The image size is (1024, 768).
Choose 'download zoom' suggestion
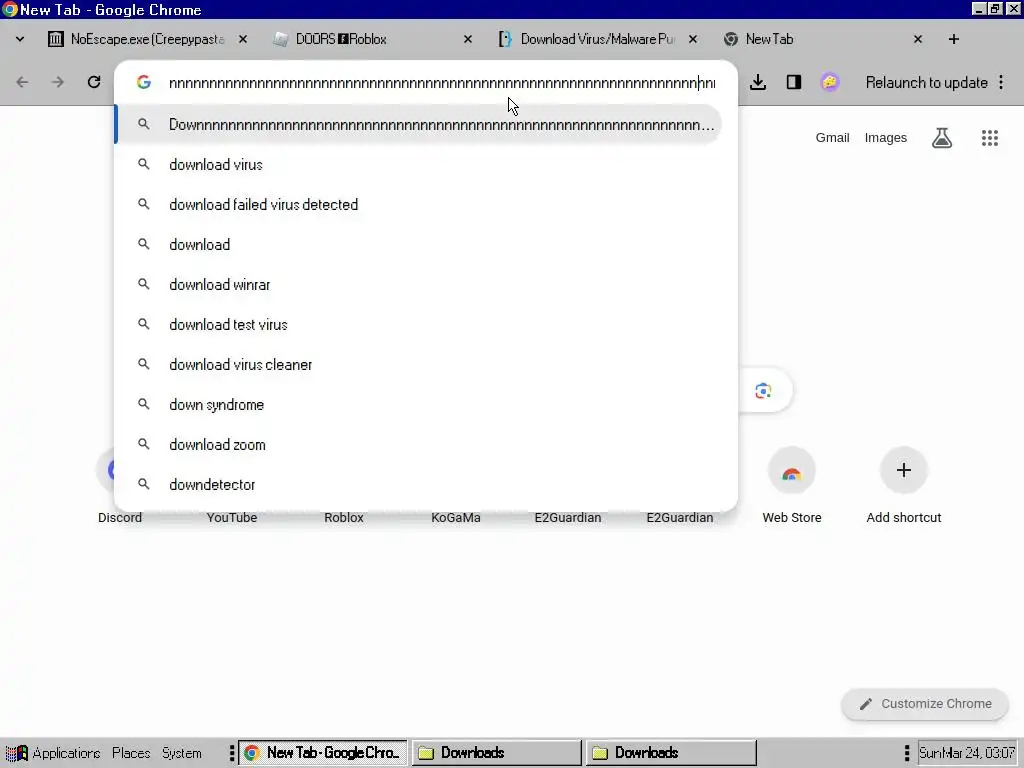pyautogui.click(x=419, y=445)
